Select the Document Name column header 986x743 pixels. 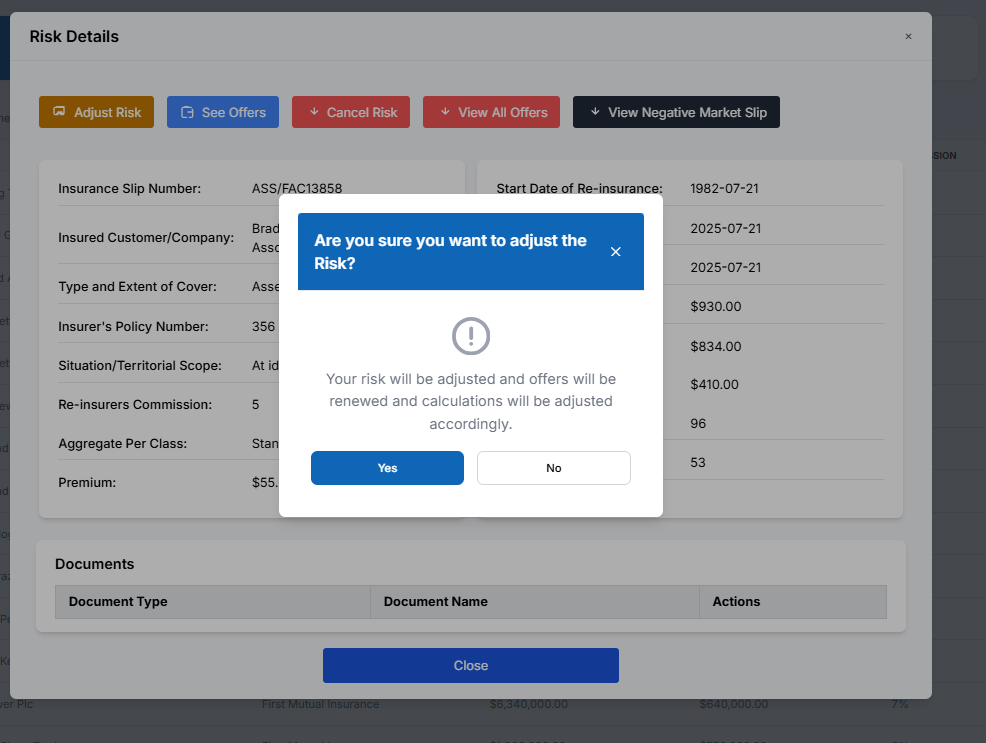pyautogui.click(x=436, y=602)
